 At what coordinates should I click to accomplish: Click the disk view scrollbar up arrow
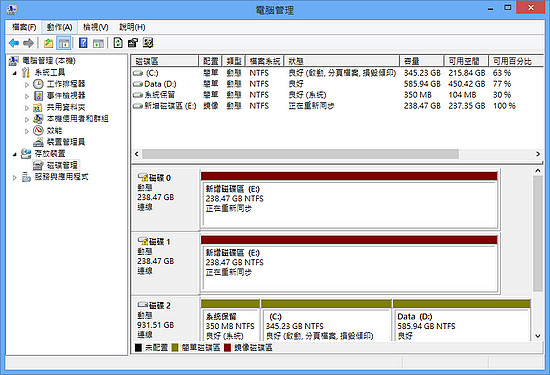pos(538,171)
